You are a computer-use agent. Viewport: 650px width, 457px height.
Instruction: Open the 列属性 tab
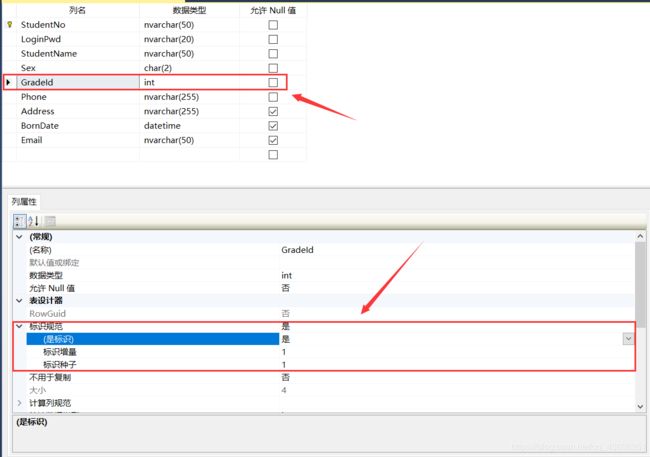24,202
